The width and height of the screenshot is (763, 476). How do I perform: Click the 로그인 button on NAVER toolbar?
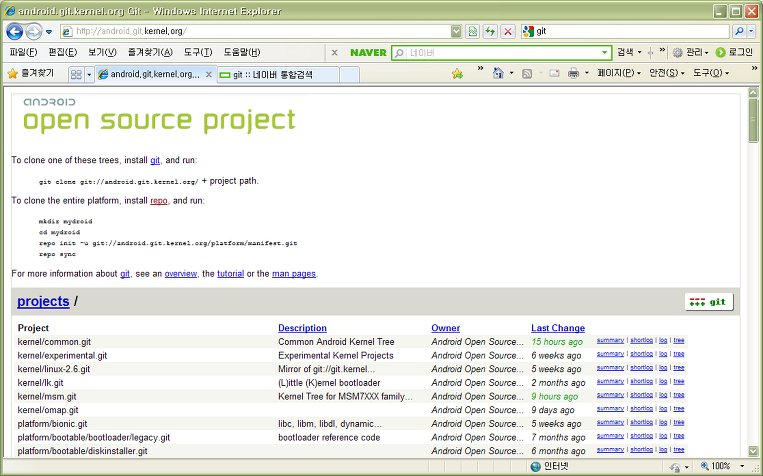pyautogui.click(x=735, y=52)
